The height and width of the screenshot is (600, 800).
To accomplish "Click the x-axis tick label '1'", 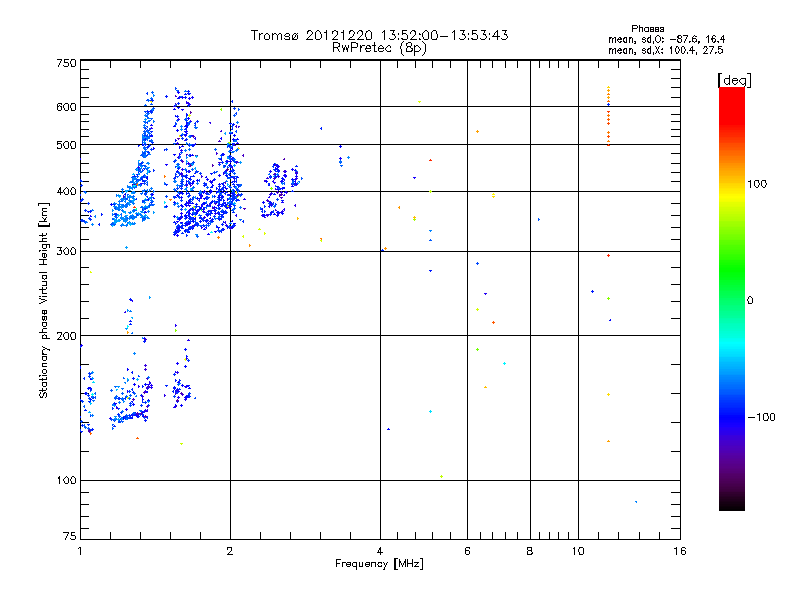I will point(80,551).
